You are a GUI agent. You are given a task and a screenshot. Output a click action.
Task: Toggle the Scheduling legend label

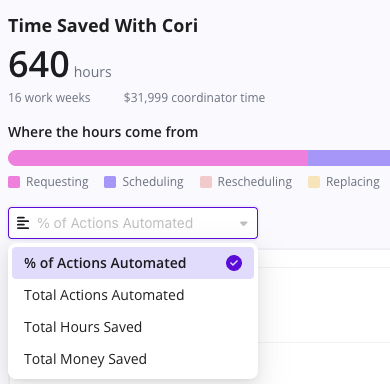153,182
